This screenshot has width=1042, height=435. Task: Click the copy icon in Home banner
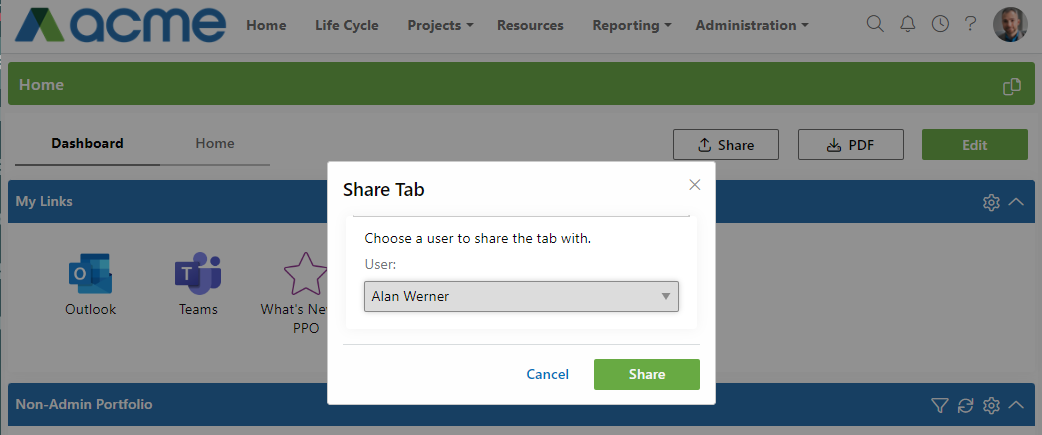[x=1011, y=86]
